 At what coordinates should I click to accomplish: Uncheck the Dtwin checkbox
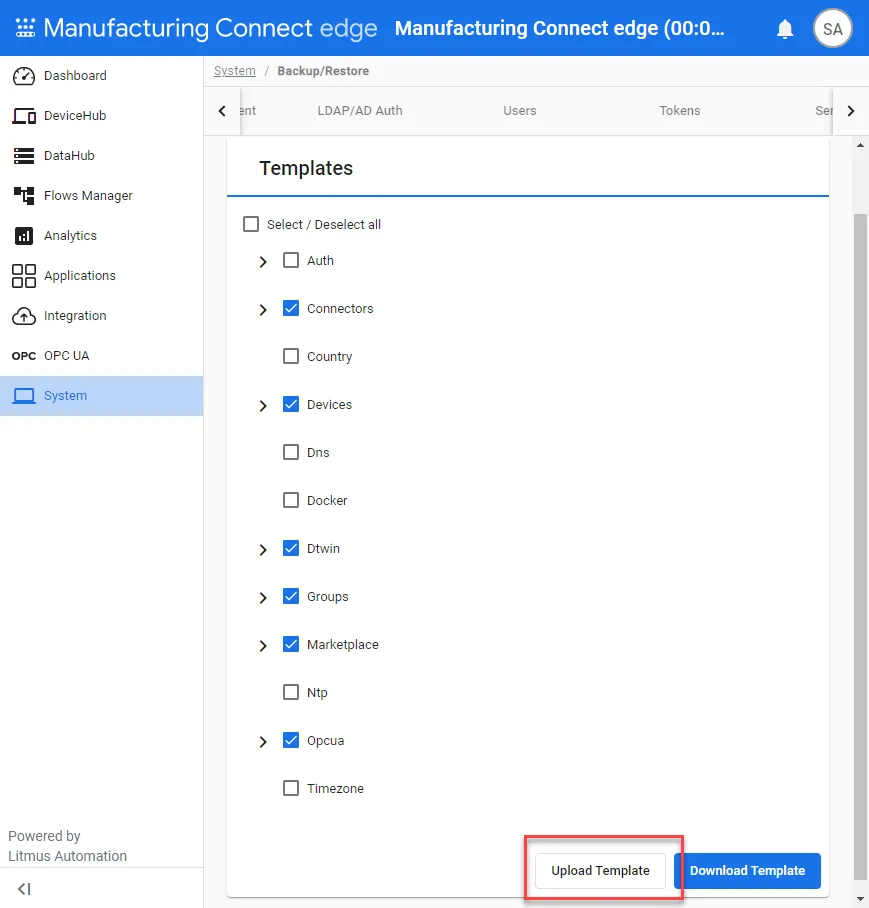click(291, 548)
